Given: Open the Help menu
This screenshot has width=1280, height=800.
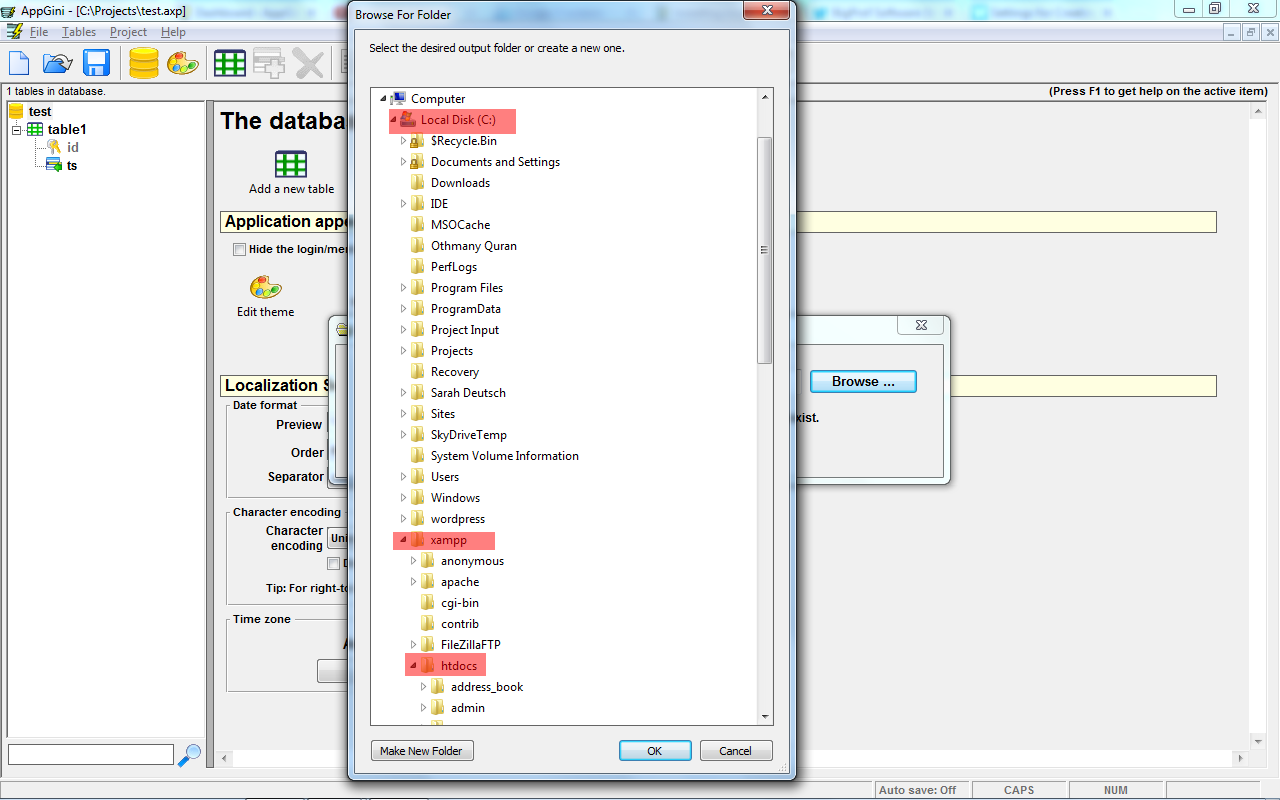Looking at the screenshot, I should coord(173,32).
